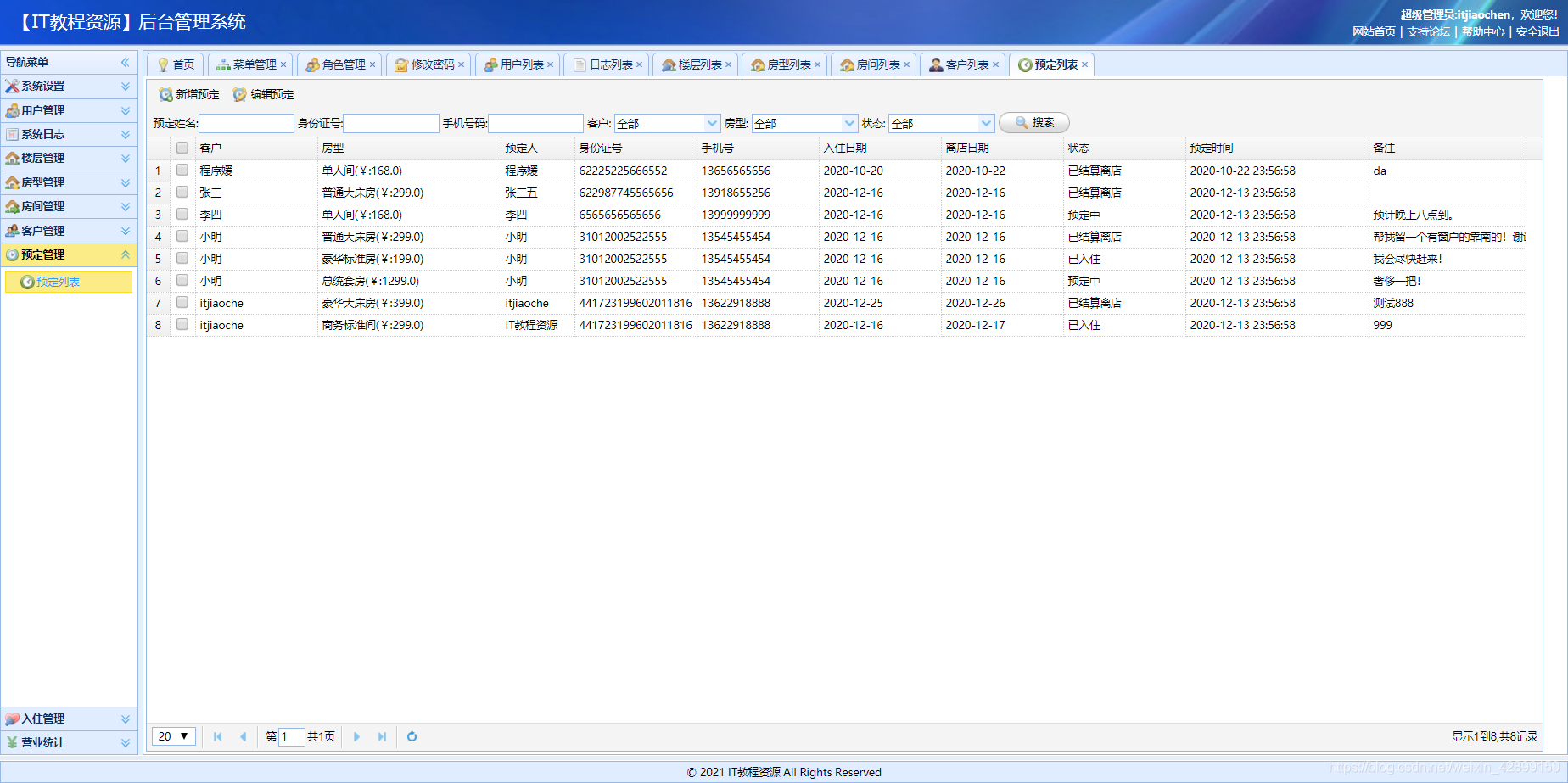The image size is (1568, 783).
Task: Open the 状态 filter dropdown
Action: pos(986,123)
